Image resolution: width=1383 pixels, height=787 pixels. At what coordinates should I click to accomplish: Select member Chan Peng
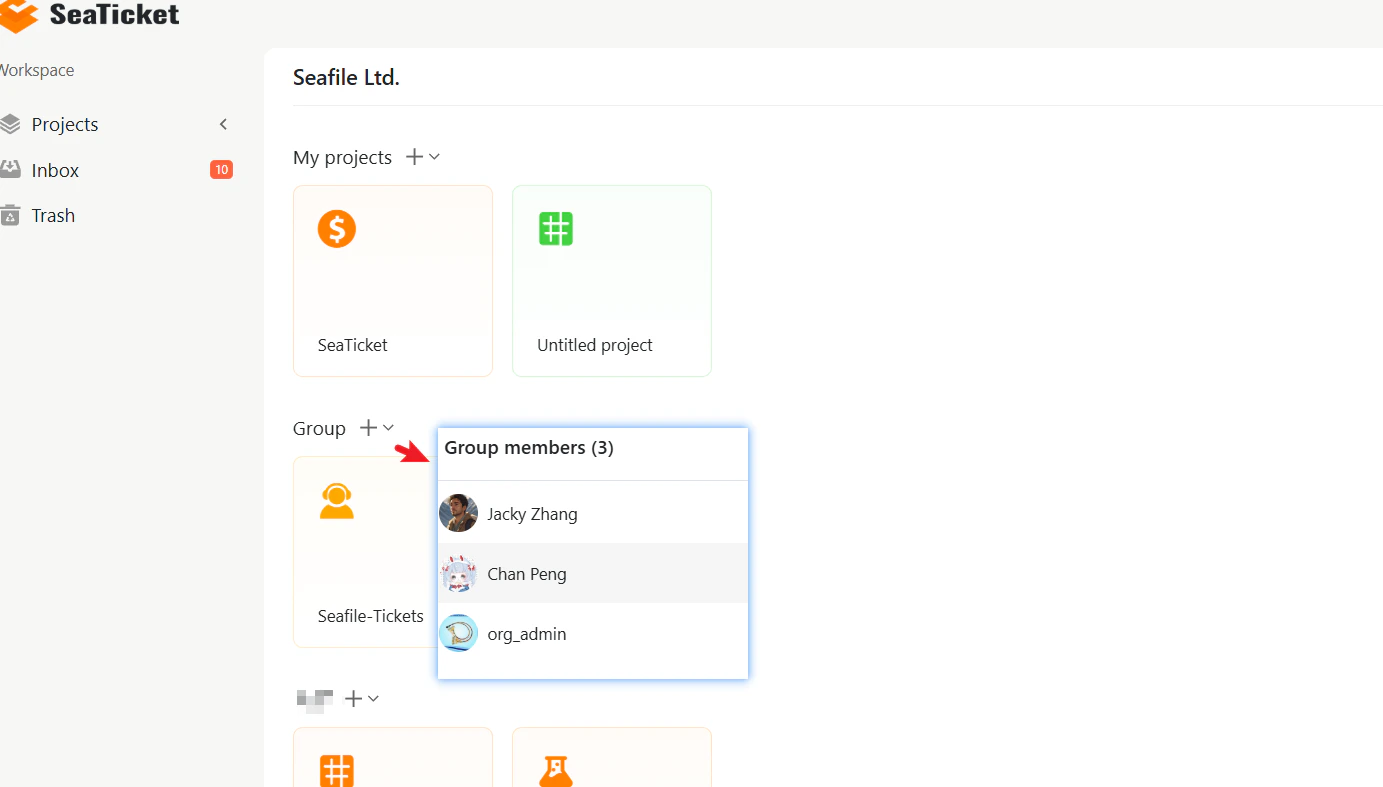point(593,574)
